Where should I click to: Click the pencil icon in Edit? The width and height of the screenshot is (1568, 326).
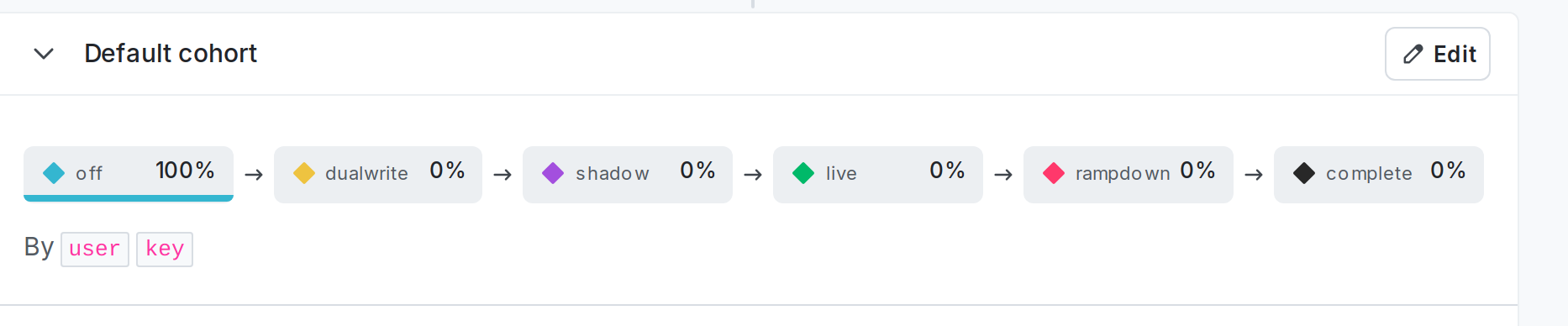(1413, 55)
